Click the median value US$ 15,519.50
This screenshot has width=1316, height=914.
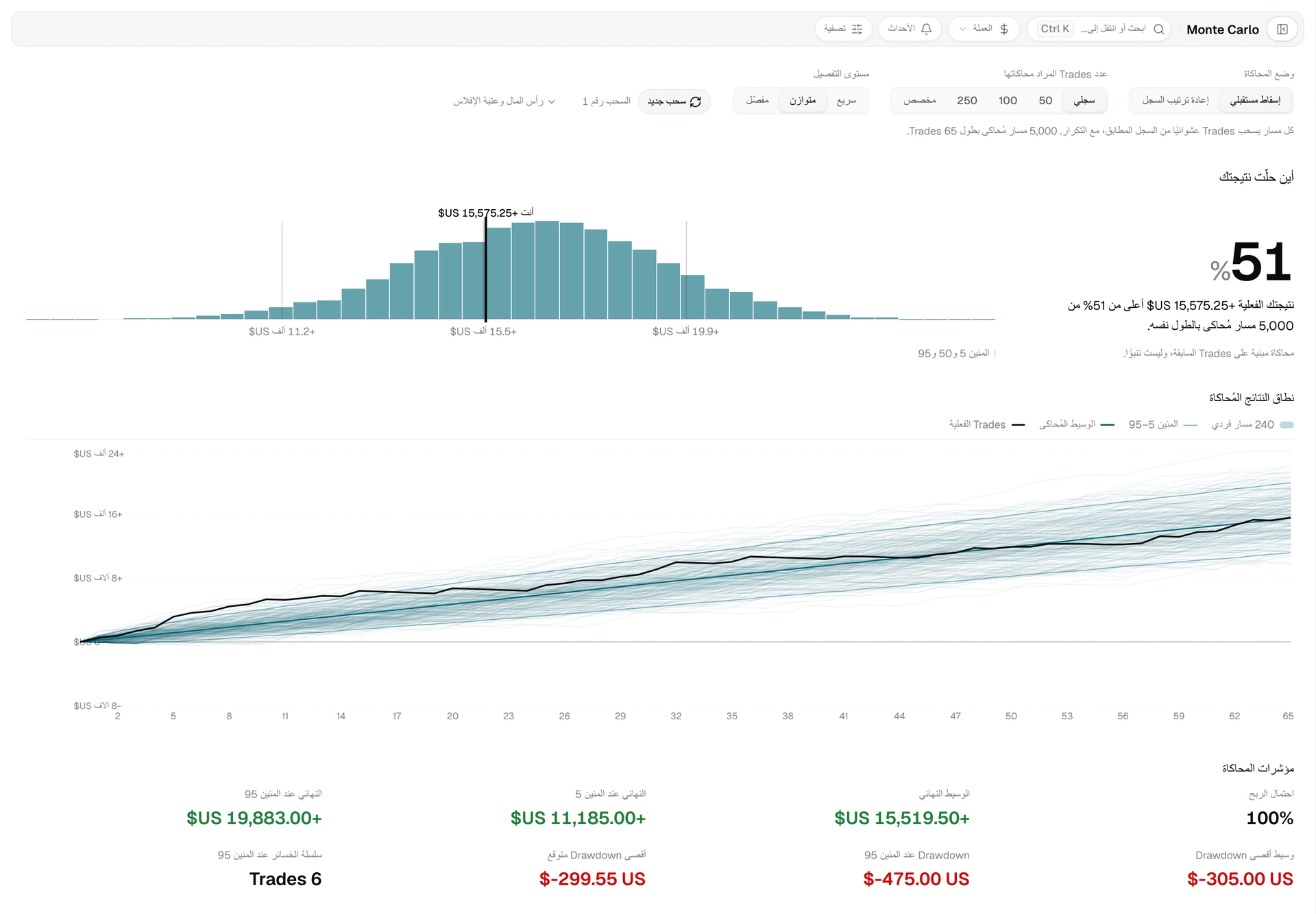pos(902,818)
